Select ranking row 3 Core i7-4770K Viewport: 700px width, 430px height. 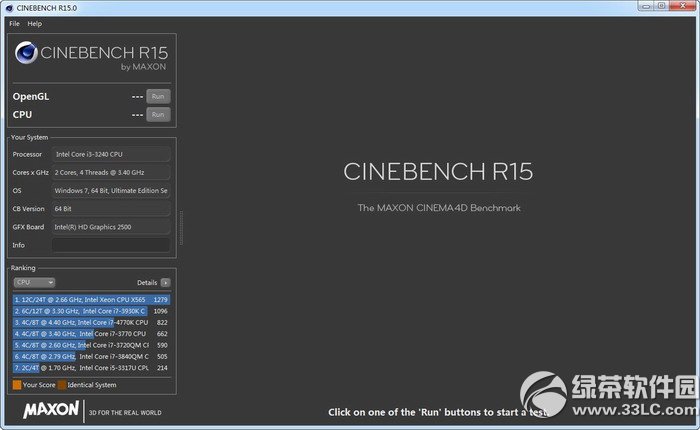[91, 322]
